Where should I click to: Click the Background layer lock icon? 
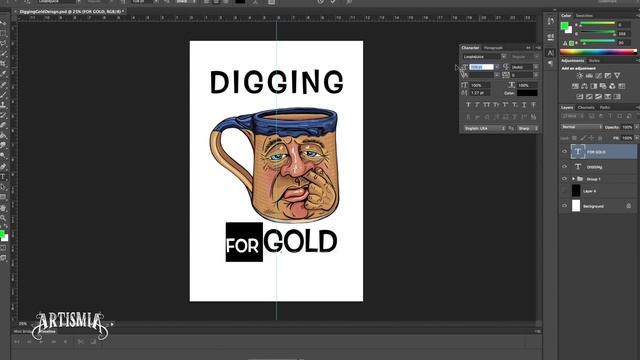point(629,206)
